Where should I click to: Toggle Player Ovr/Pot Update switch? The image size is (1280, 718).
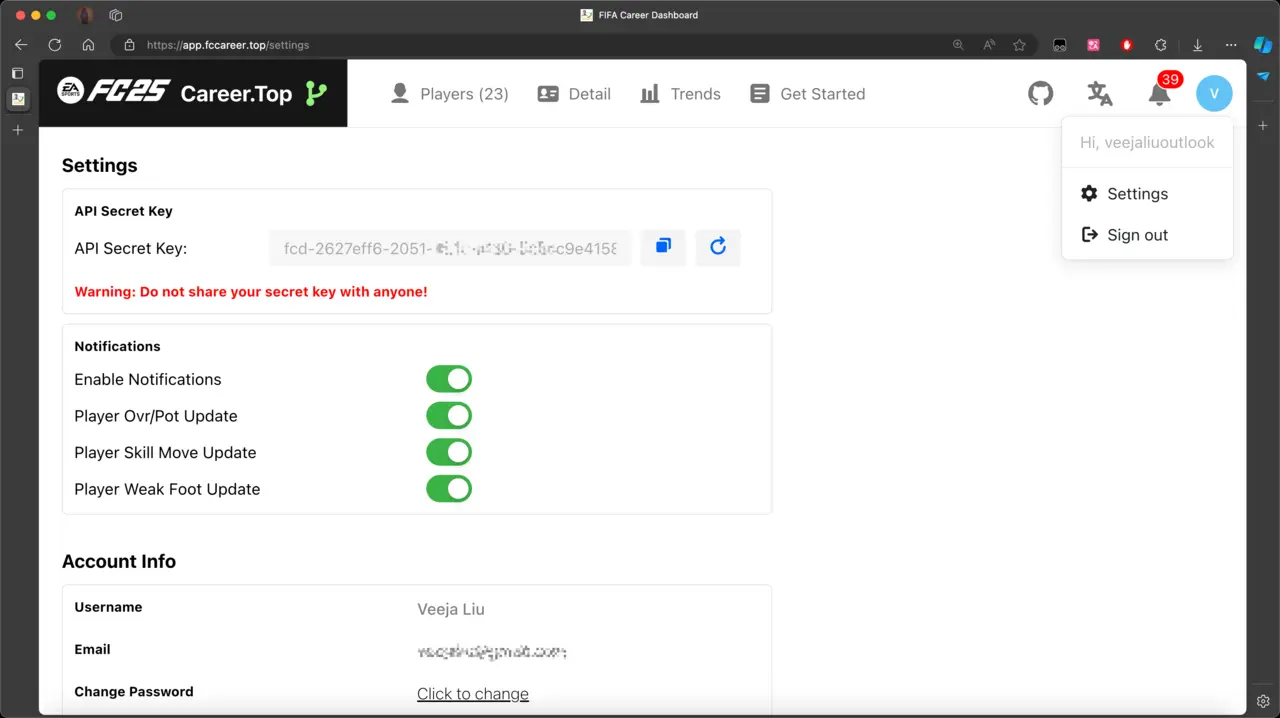tap(449, 416)
